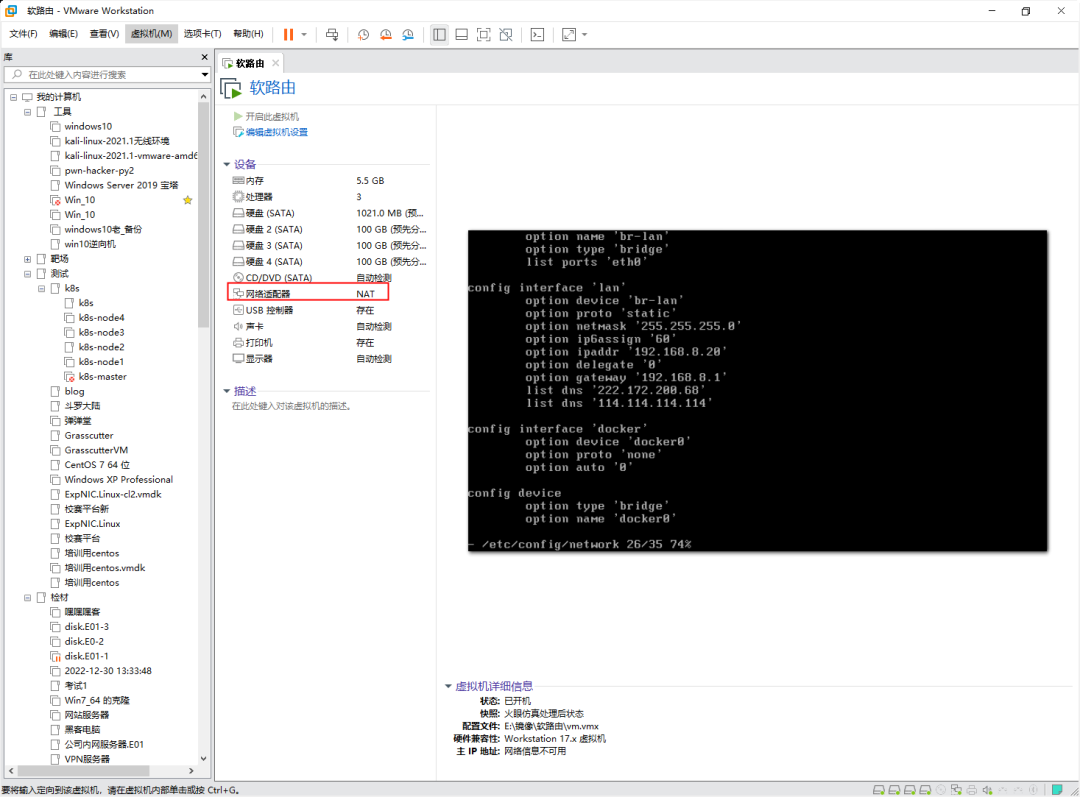The width and height of the screenshot is (1080, 797).
Task: Toggle the library sidebar view icon
Action: (439, 34)
